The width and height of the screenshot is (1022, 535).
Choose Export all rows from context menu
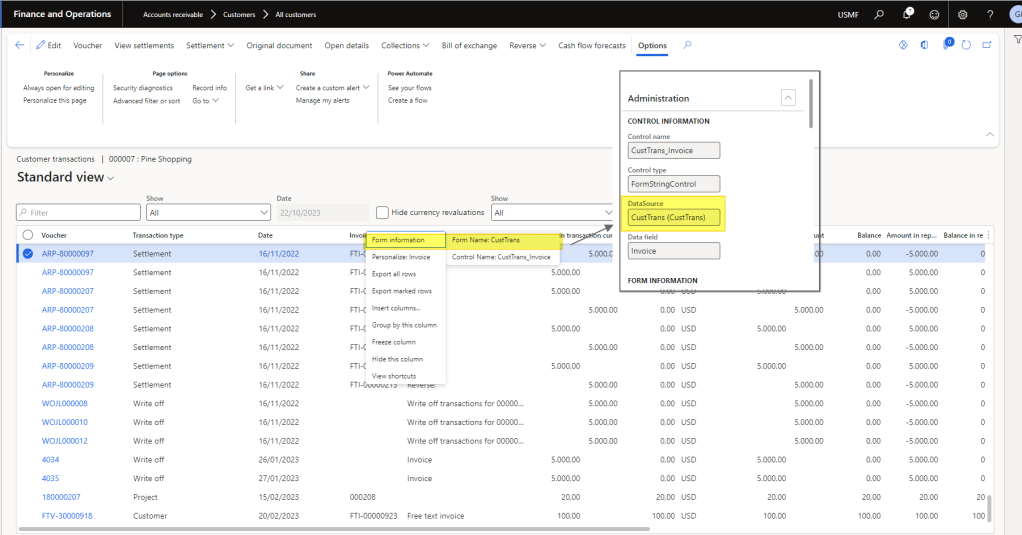pyautogui.click(x=393, y=273)
